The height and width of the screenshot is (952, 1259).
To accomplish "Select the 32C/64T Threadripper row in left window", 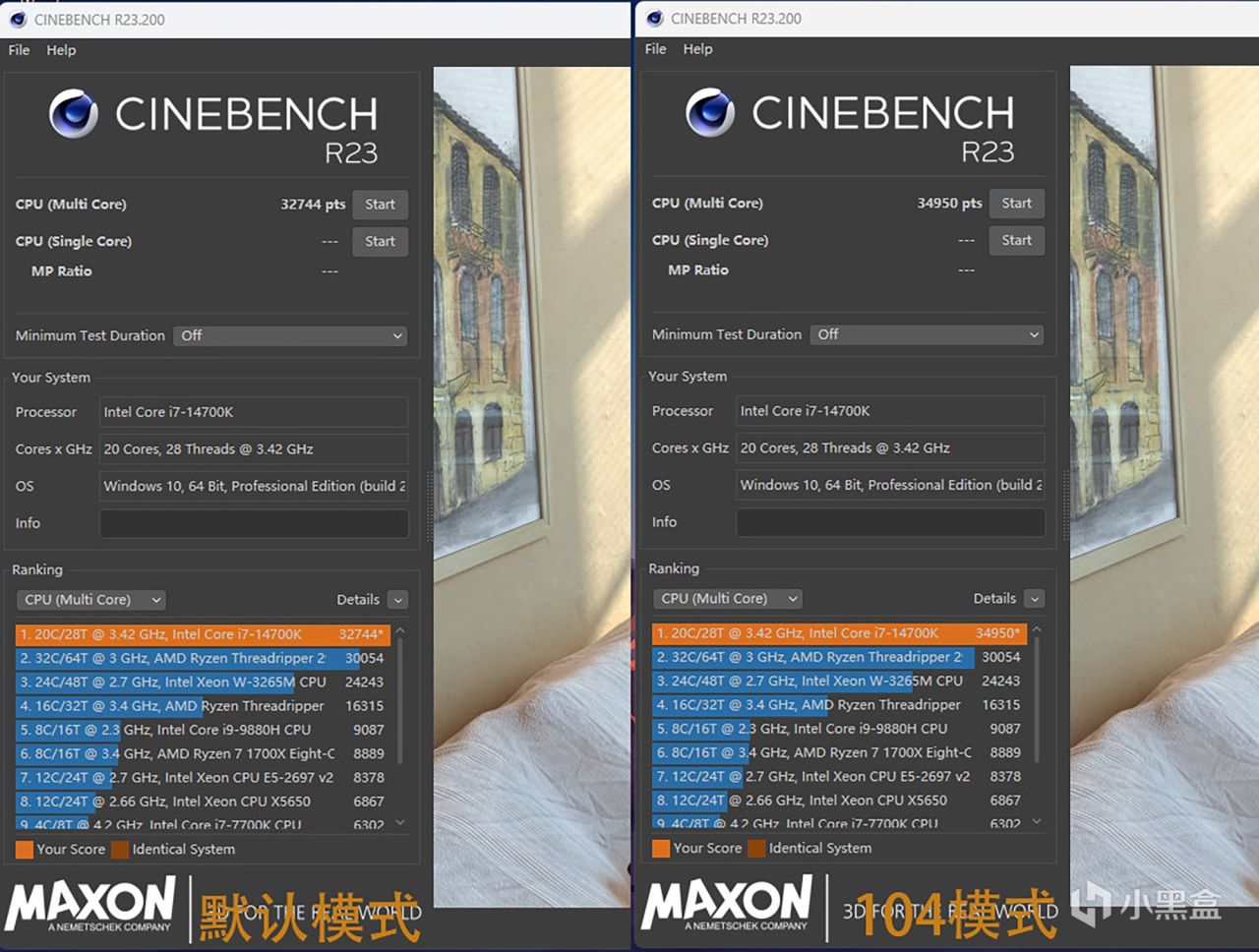I will 203,659.
